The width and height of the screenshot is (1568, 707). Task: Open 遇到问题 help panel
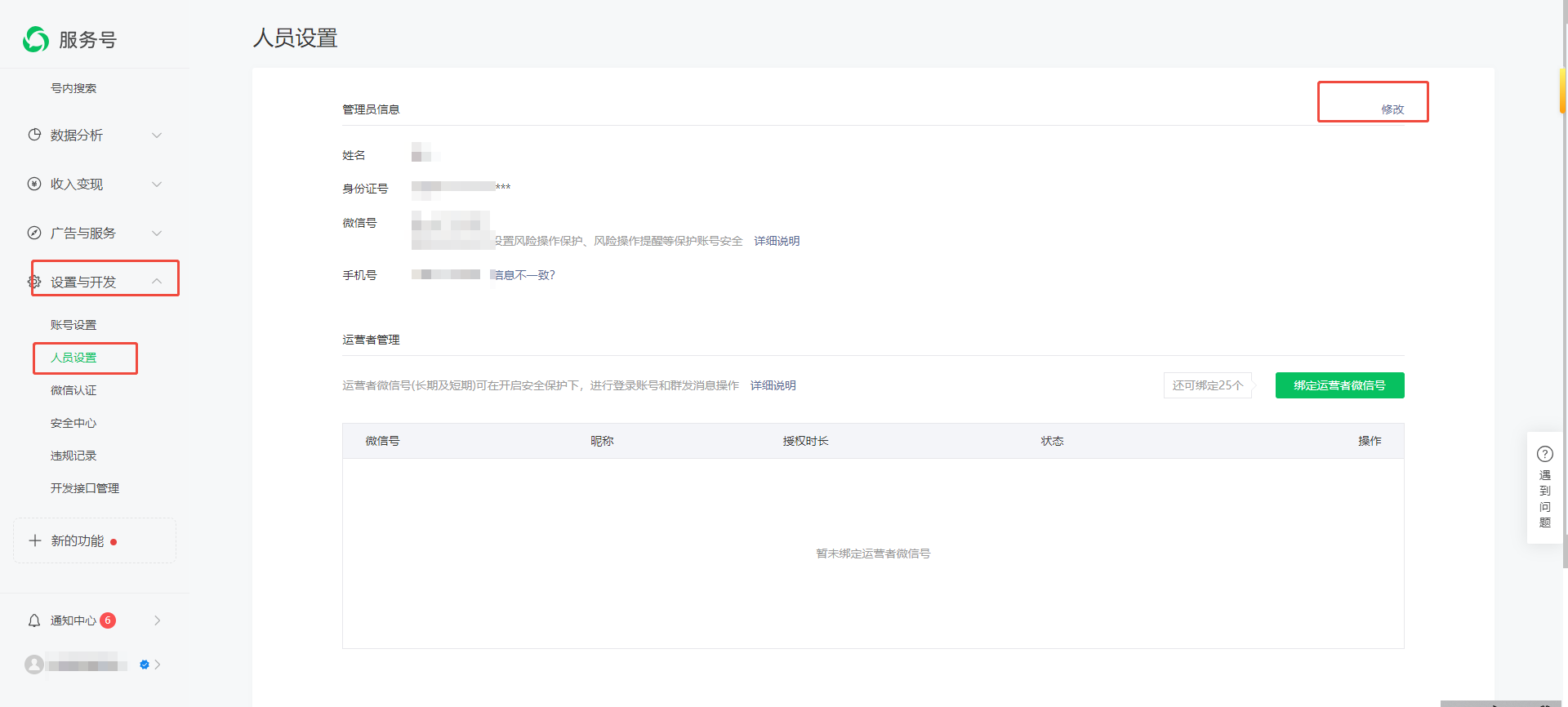pyautogui.click(x=1544, y=487)
